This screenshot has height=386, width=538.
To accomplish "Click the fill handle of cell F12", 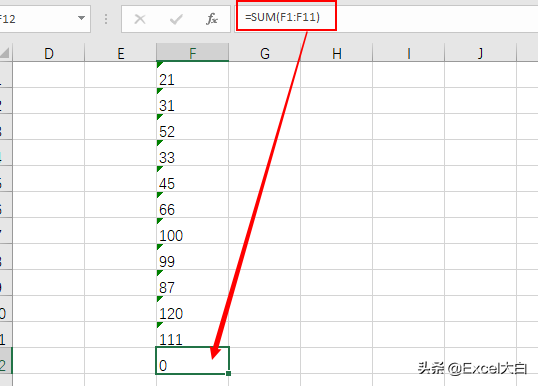I will tap(229, 373).
